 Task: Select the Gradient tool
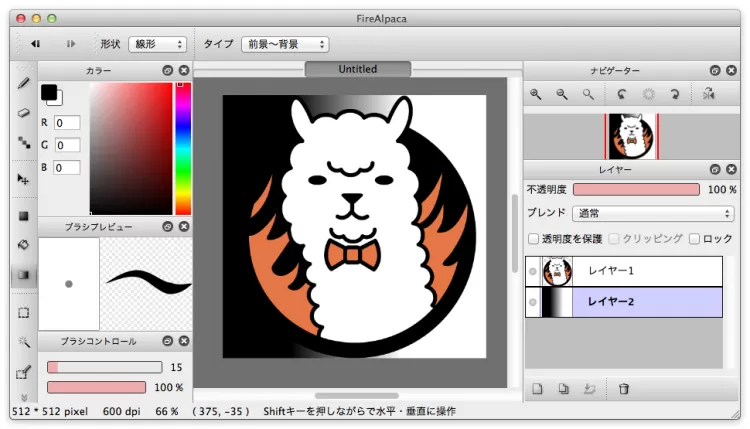click(23, 275)
